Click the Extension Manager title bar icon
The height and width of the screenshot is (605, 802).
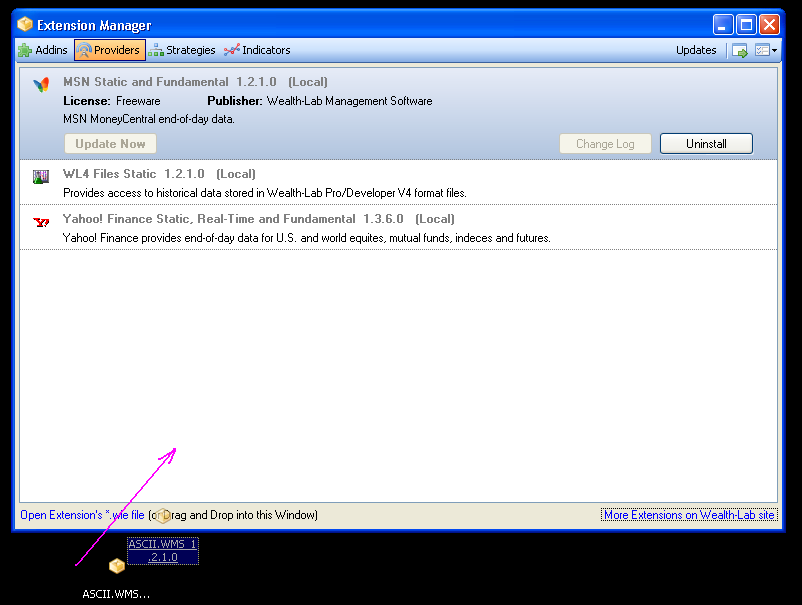click(x=25, y=25)
